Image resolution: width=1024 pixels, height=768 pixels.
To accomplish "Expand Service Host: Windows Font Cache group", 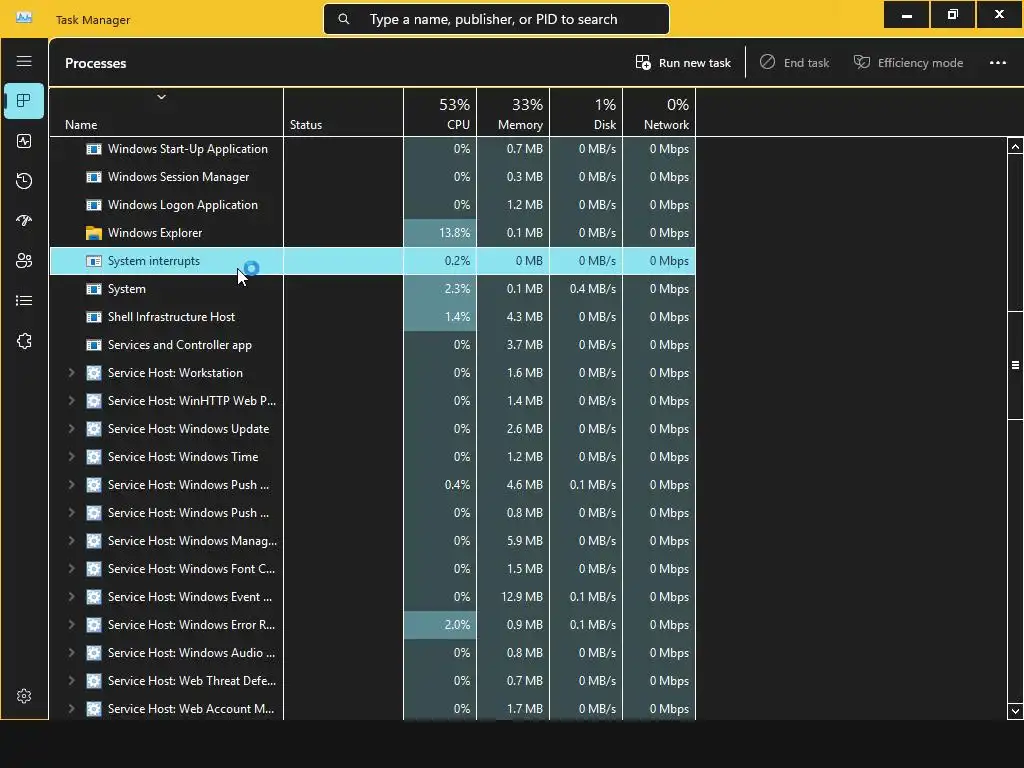I will click(71, 569).
